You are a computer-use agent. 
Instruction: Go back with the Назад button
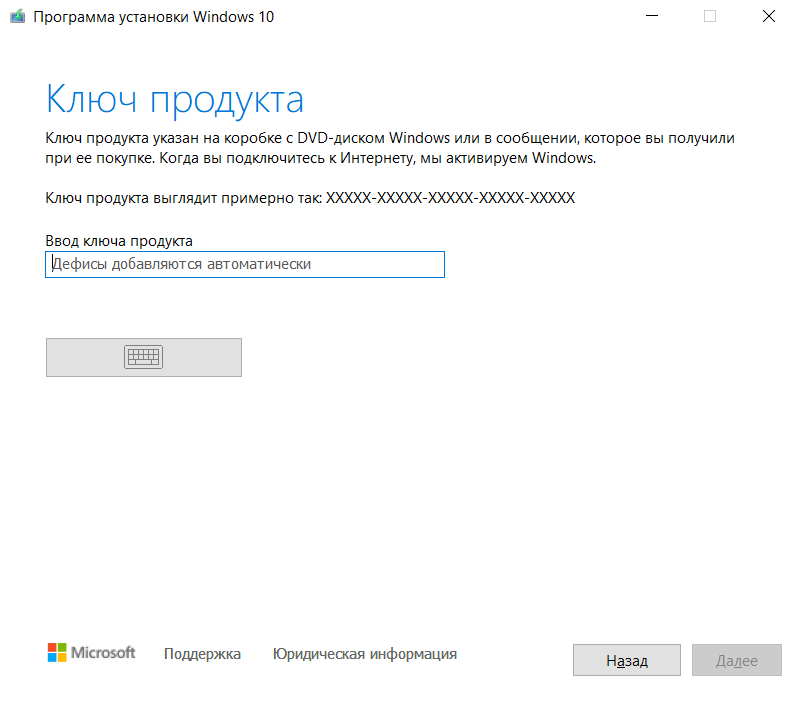(x=627, y=660)
